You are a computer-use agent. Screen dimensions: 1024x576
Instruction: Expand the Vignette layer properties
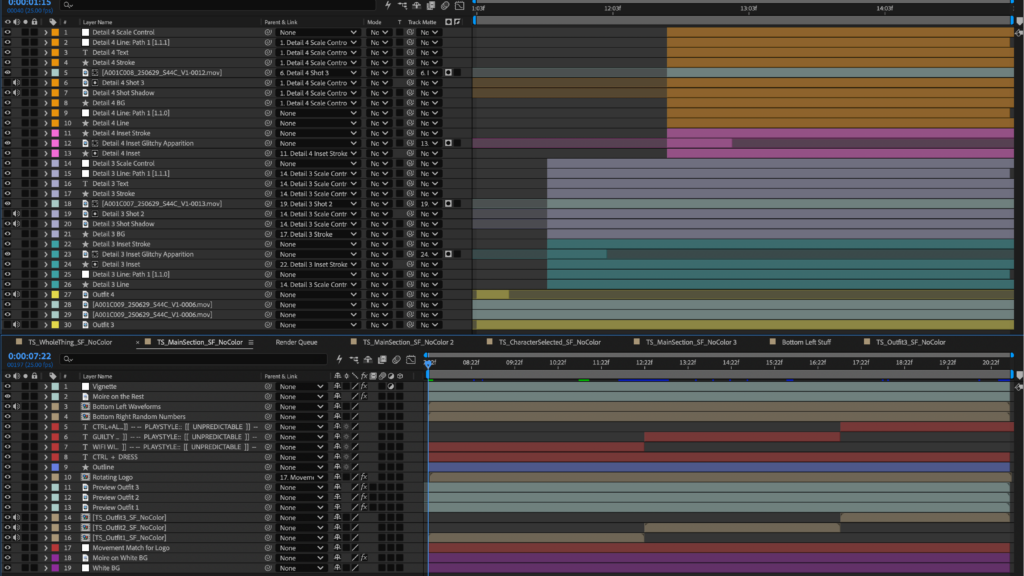click(46, 387)
